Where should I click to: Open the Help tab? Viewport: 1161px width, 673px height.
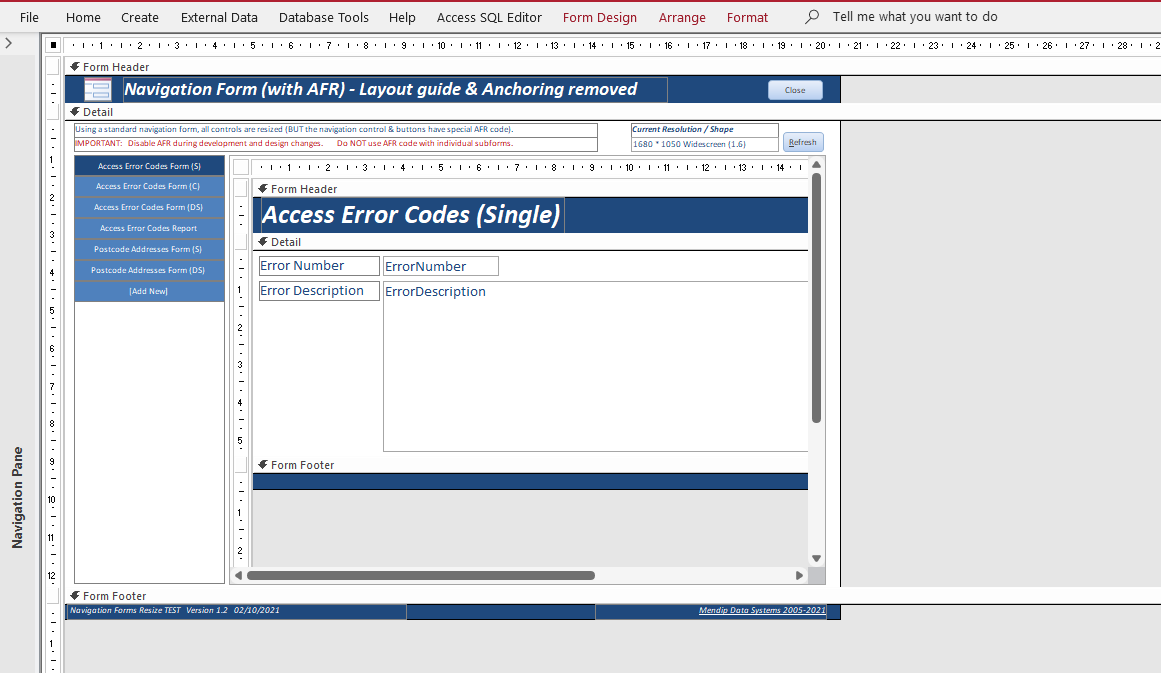(x=402, y=17)
